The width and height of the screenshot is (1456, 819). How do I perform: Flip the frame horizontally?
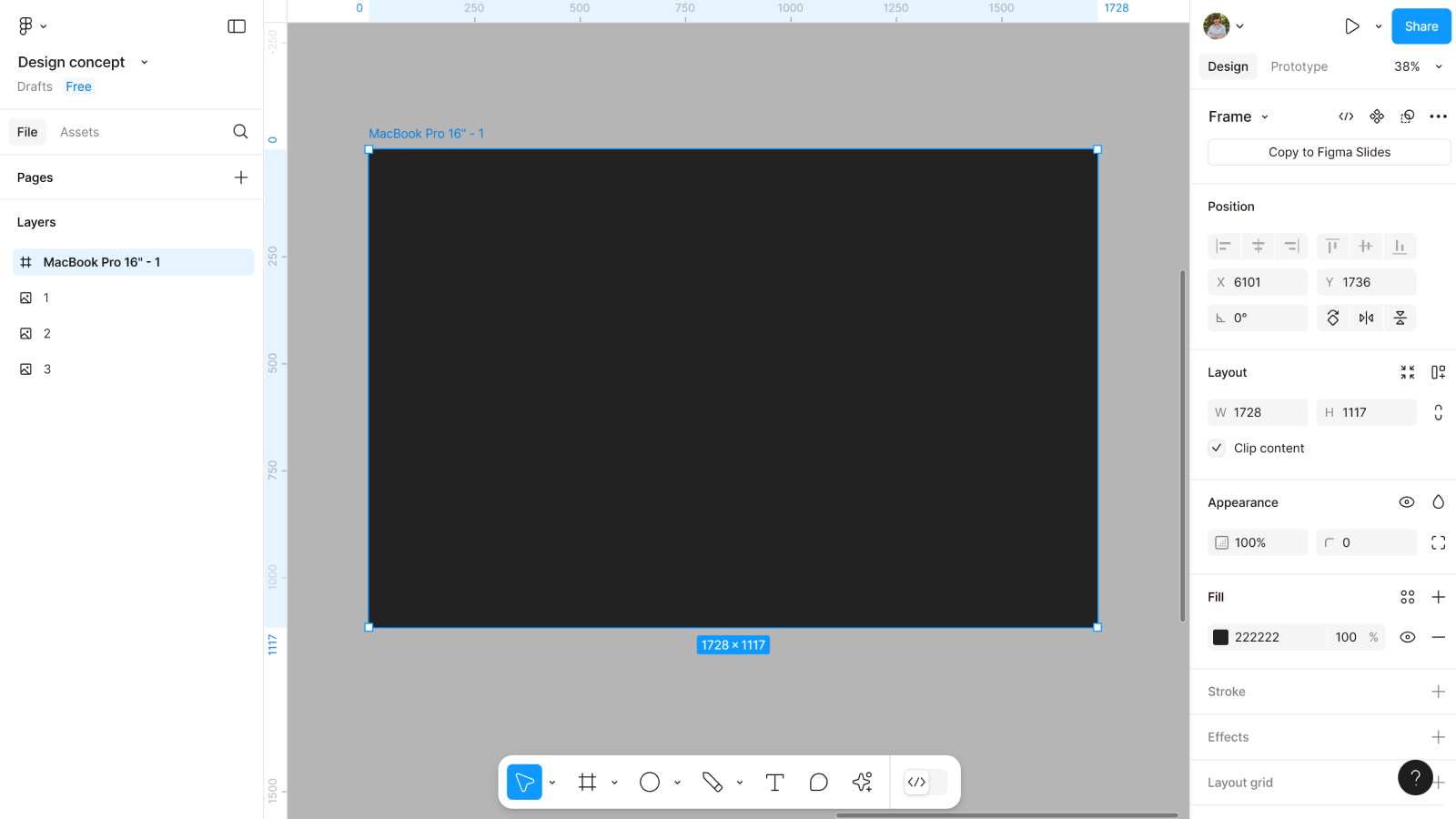point(1366,318)
